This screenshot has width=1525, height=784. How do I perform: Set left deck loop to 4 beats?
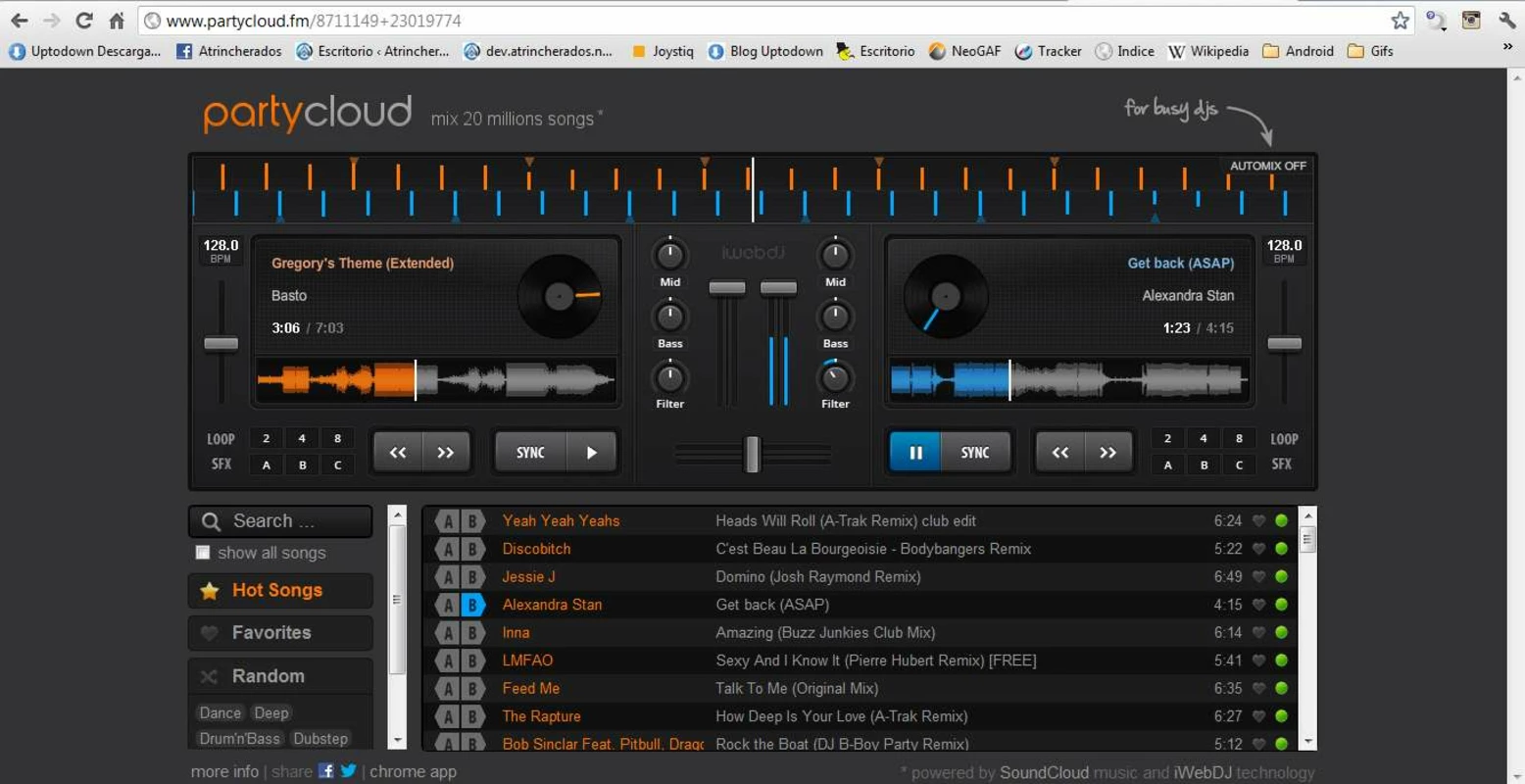(x=302, y=438)
